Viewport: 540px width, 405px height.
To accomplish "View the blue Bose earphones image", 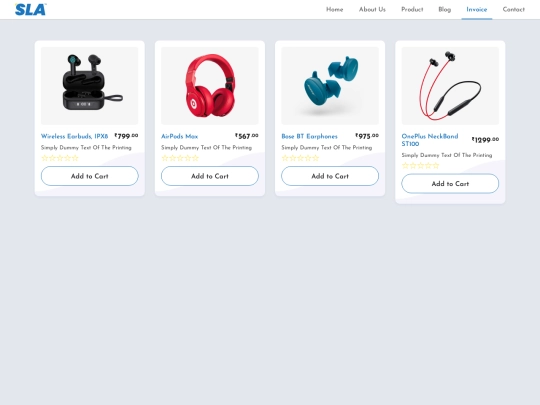I will (x=330, y=86).
